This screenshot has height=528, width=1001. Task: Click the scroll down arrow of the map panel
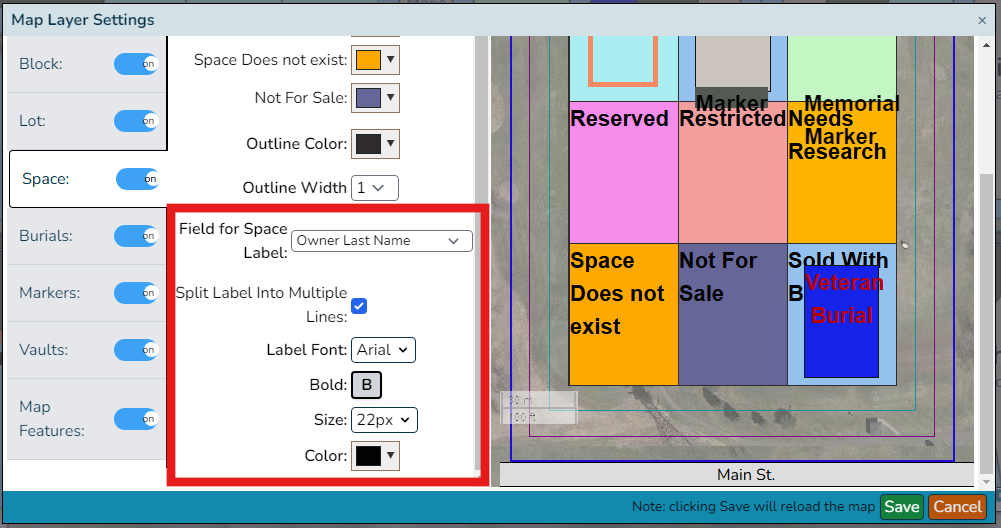(986, 482)
